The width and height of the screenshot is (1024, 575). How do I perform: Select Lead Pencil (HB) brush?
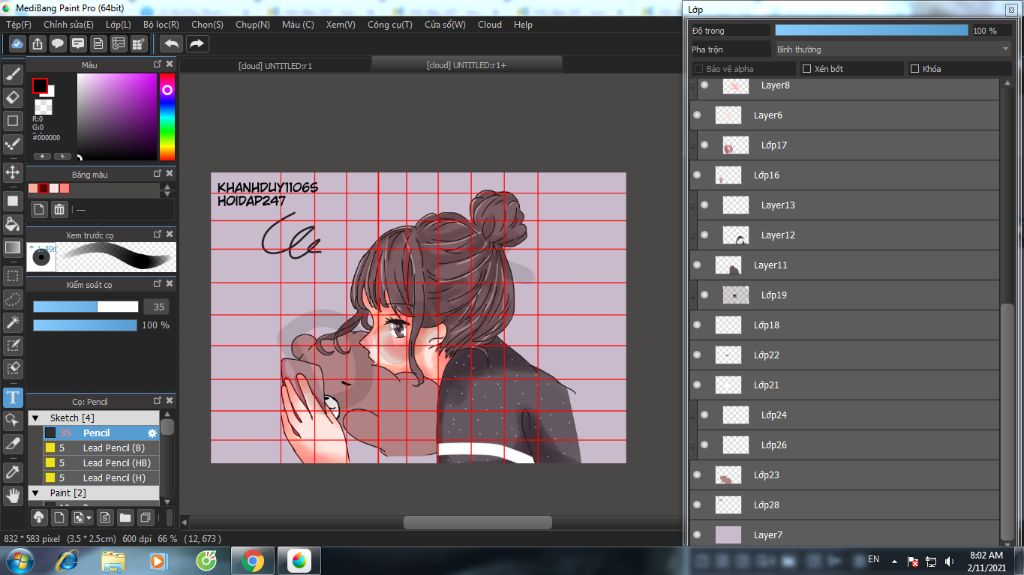pos(101,463)
